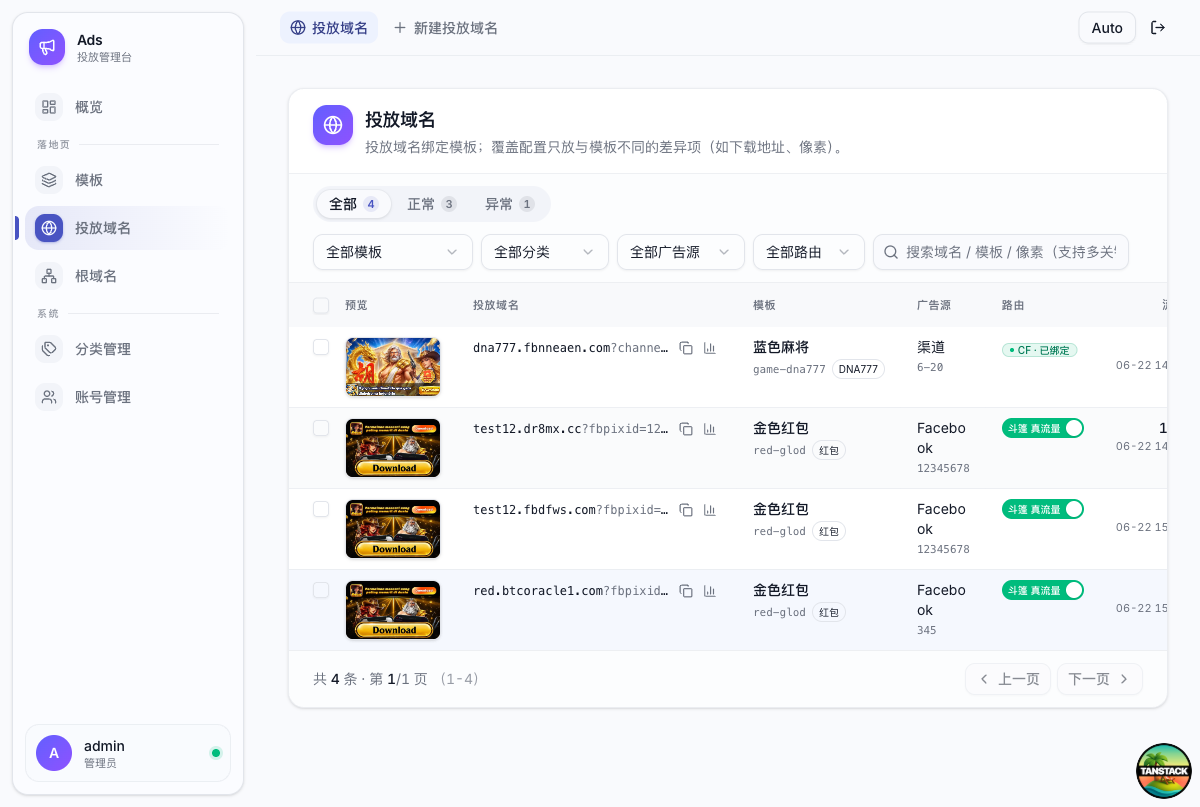Click the TanStack devtools badge
Viewport: 1200px width, 807px height.
tap(1164, 771)
